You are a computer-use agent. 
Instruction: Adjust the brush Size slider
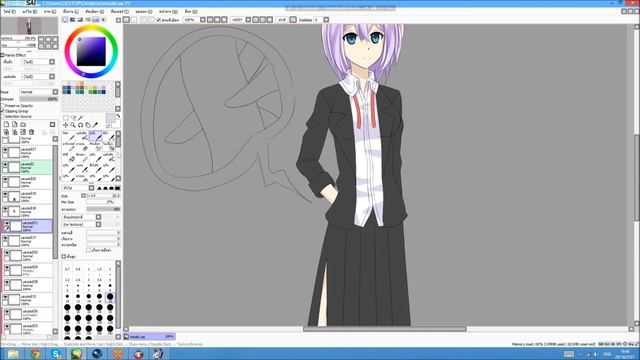[x=104, y=196]
